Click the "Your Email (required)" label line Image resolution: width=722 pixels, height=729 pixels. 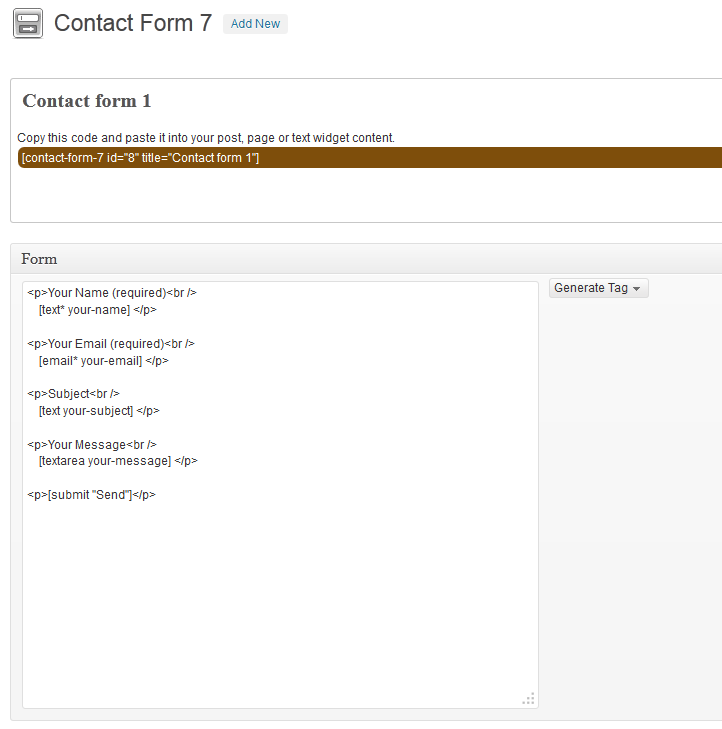[x=111, y=344]
